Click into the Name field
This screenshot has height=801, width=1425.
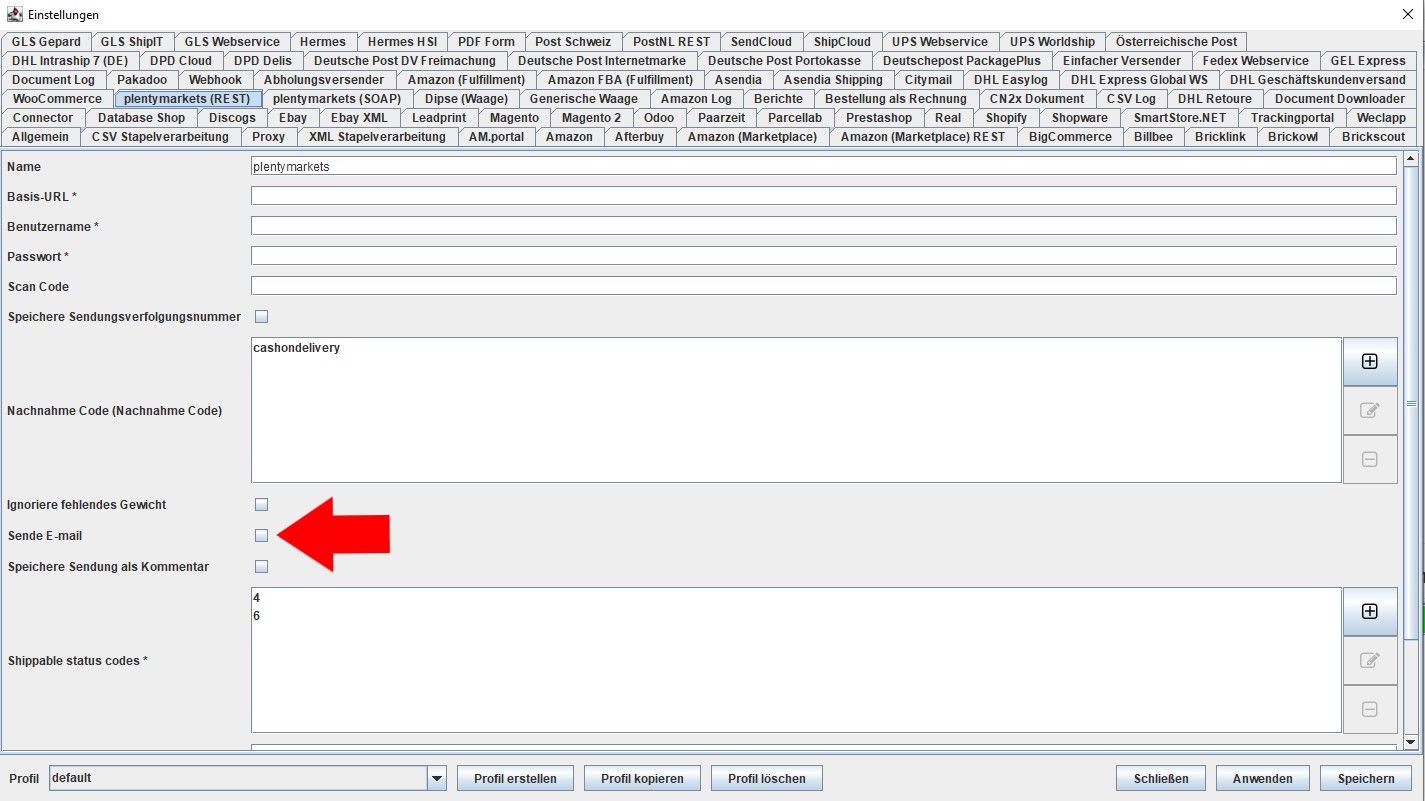824,167
